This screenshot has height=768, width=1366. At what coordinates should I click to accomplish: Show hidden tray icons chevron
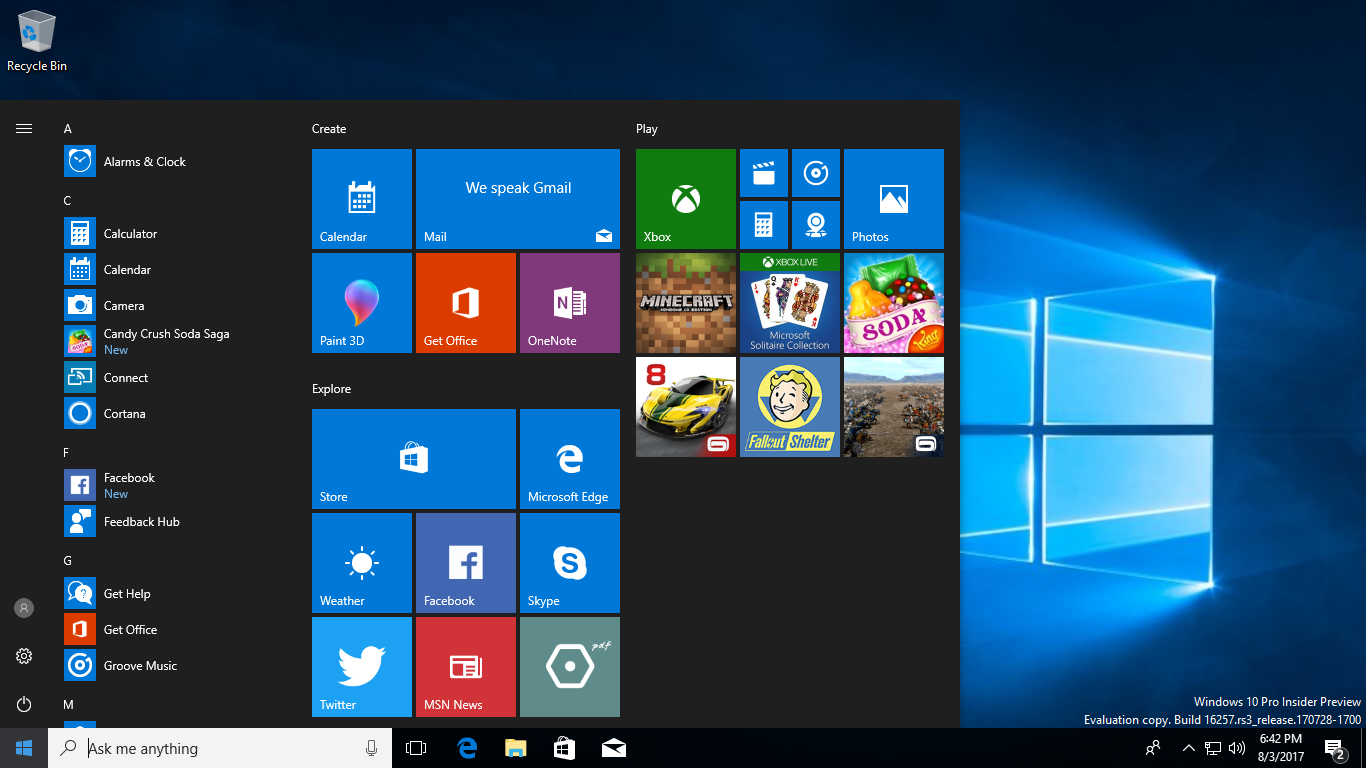(x=1189, y=748)
